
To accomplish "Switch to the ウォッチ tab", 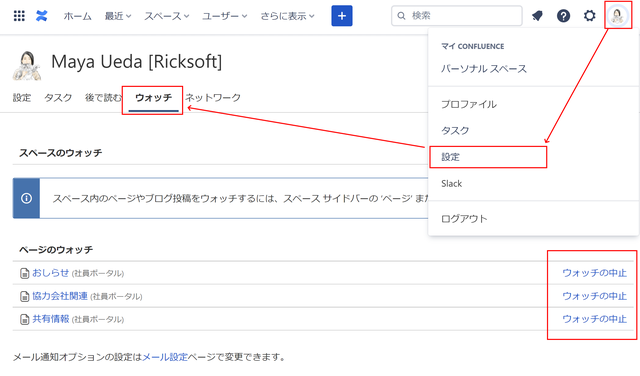I will click(x=153, y=98).
